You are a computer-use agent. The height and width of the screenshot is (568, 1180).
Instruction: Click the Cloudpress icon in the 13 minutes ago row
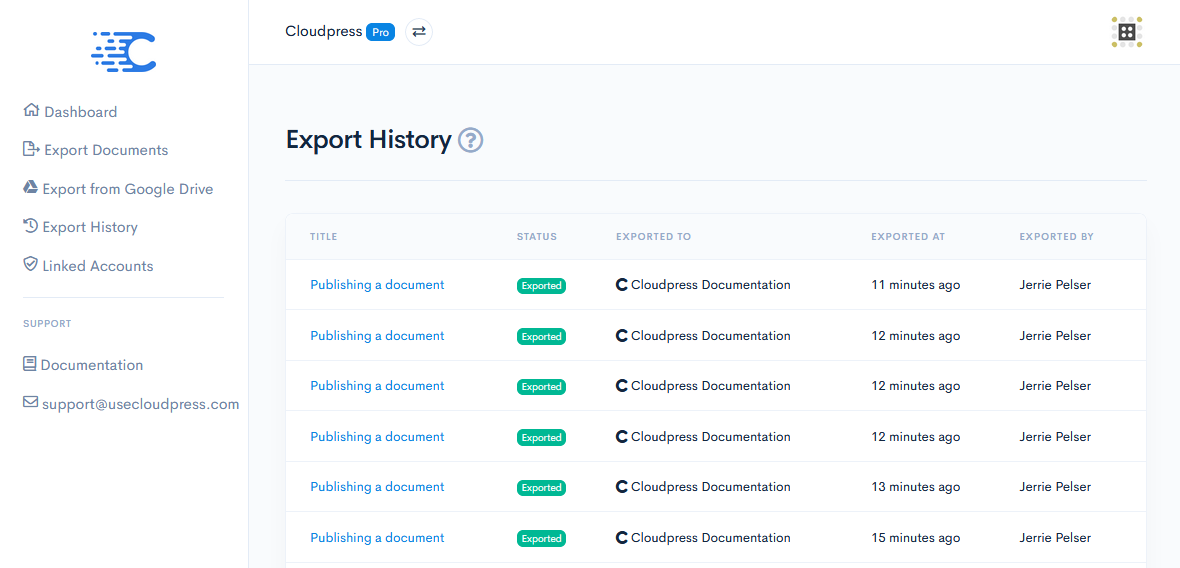(x=622, y=488)
